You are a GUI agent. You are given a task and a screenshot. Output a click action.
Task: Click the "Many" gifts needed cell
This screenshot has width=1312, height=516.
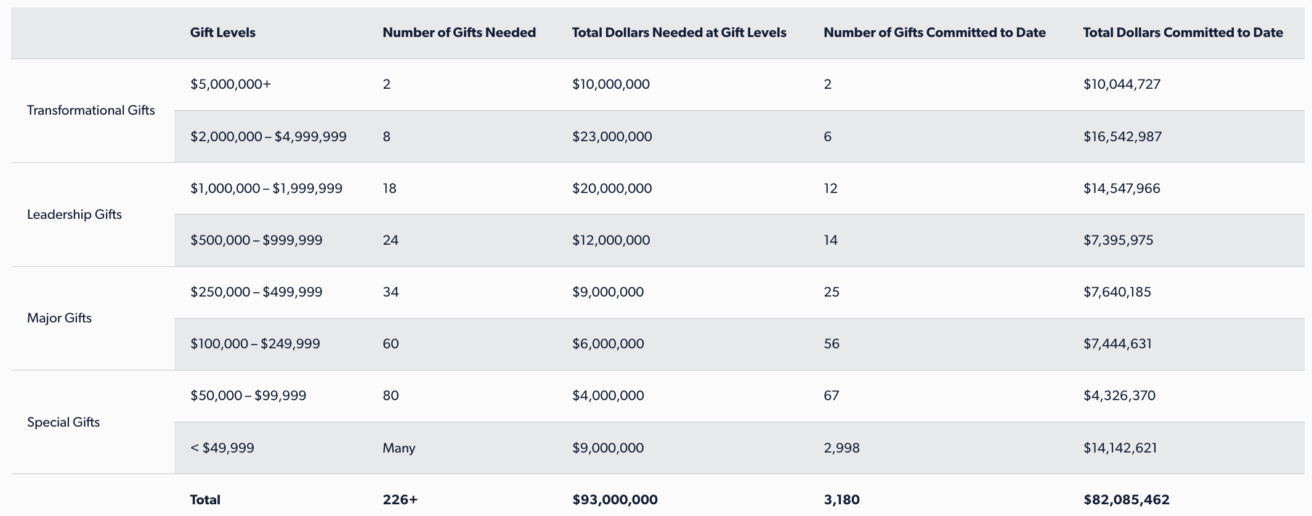point(398,449)
